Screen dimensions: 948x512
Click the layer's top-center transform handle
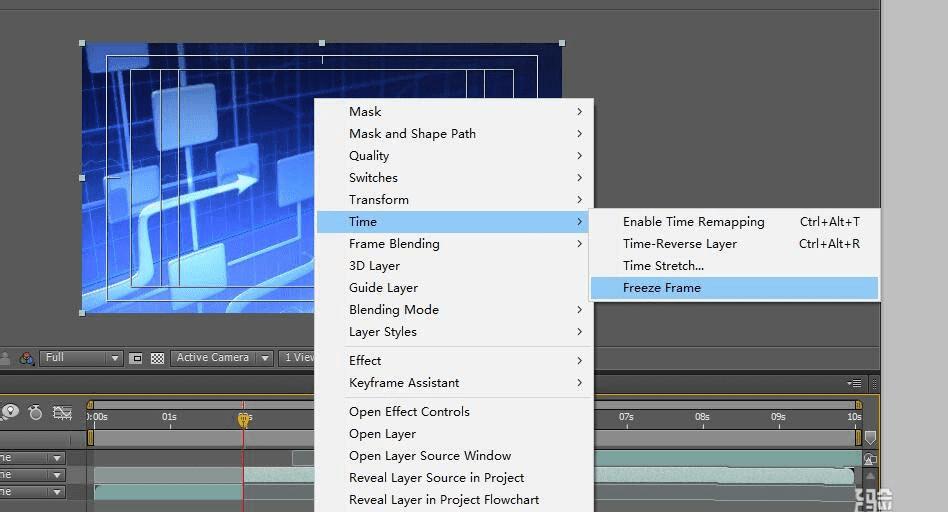click(322, 44)
